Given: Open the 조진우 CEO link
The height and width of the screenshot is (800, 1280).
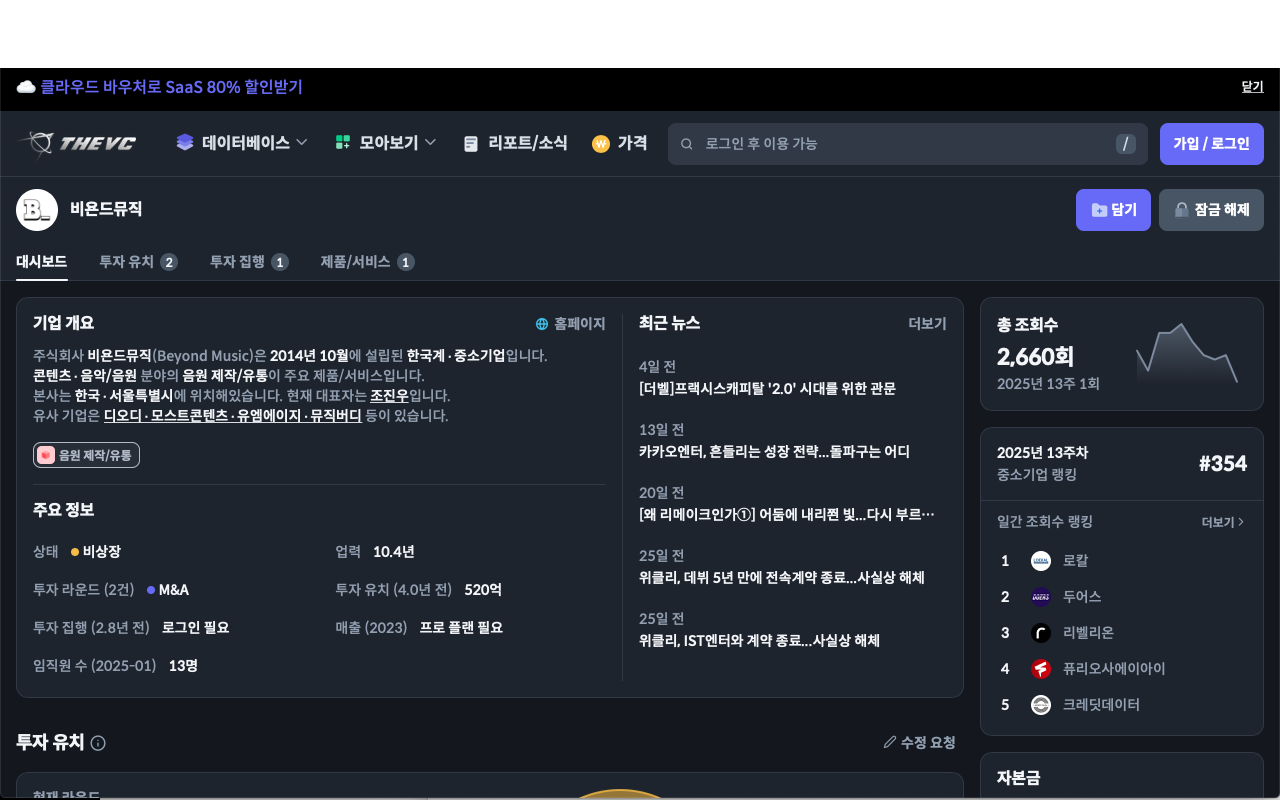Looking at the screenshot, I should pos(389,396).
